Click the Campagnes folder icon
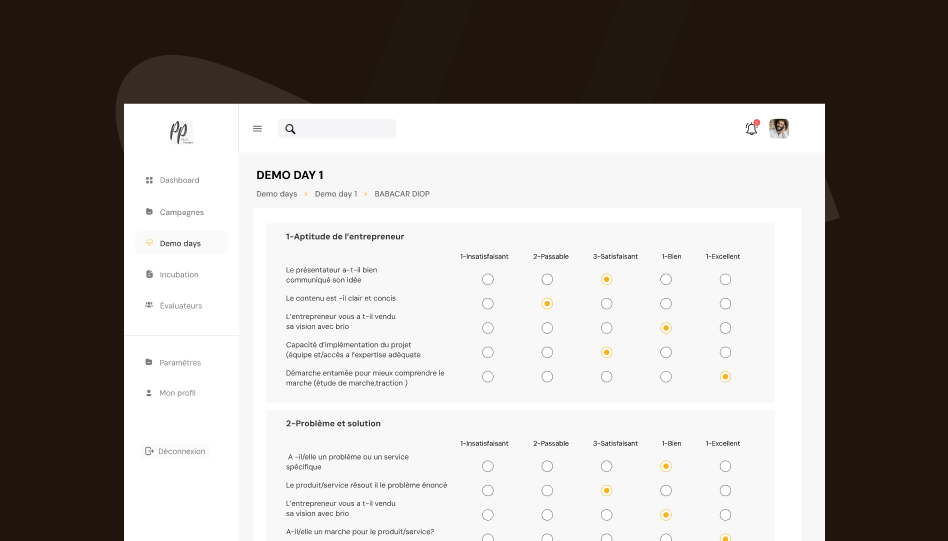Image resolution: width=948 pixels, height=541 pixels. (x=149, y=212)
